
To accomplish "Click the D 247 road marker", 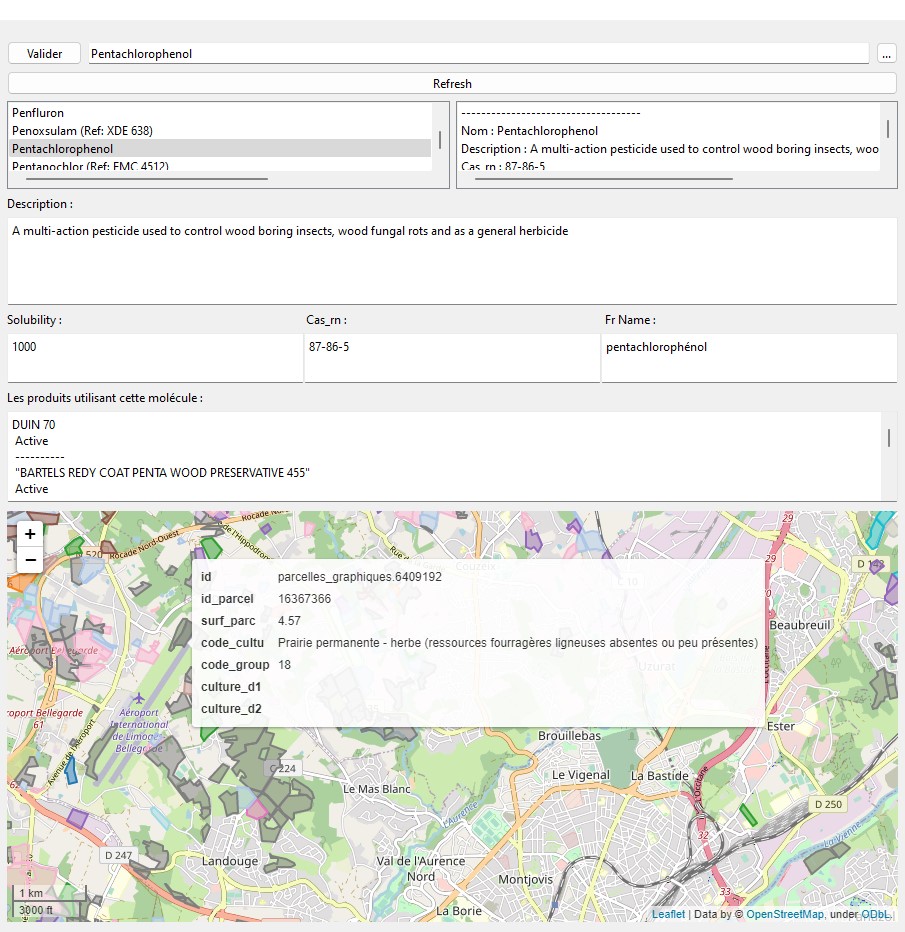I will tap(118, 855).
